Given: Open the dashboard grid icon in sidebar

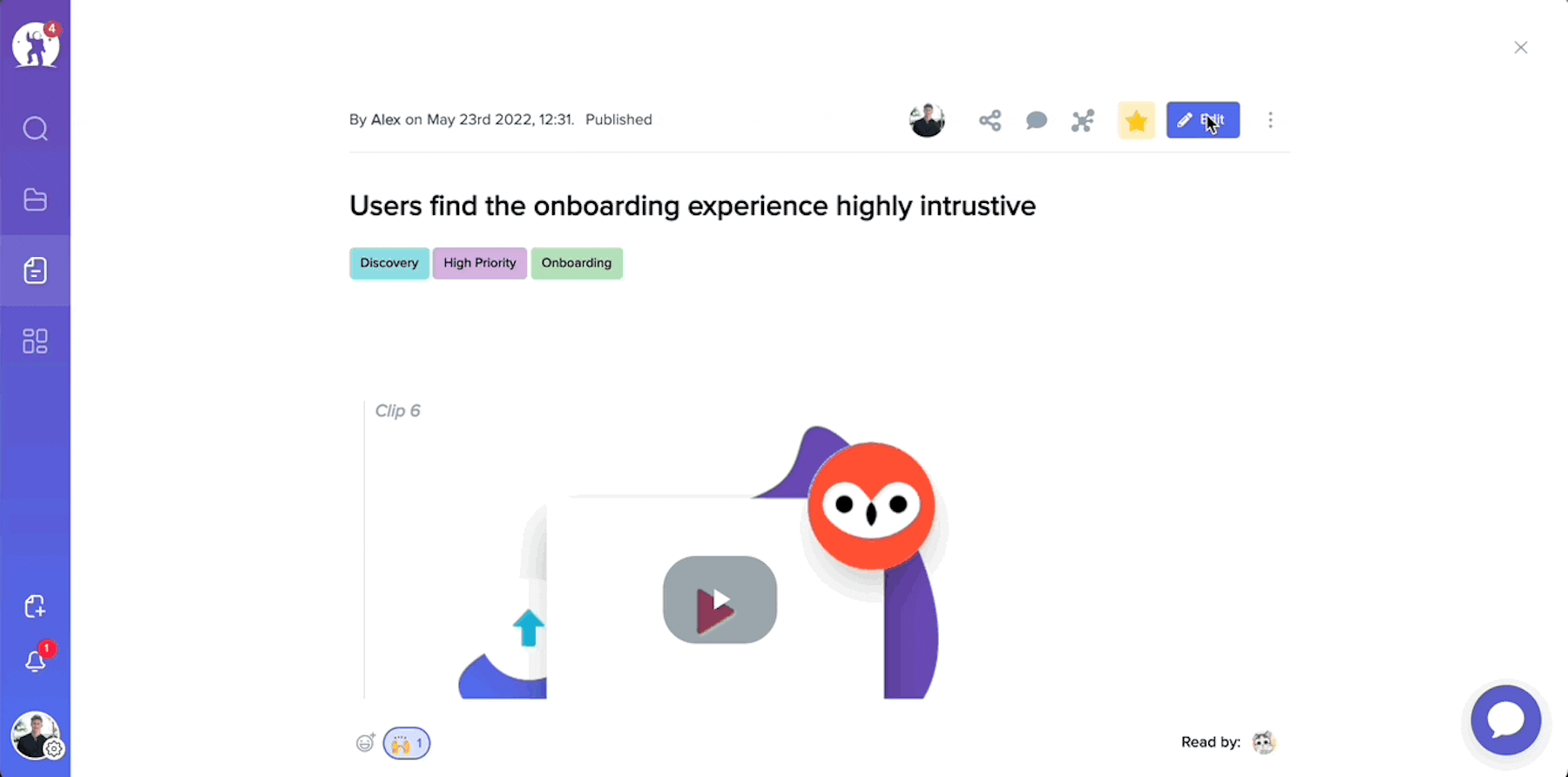Looking at the screenshot, I should click(36, 341).
